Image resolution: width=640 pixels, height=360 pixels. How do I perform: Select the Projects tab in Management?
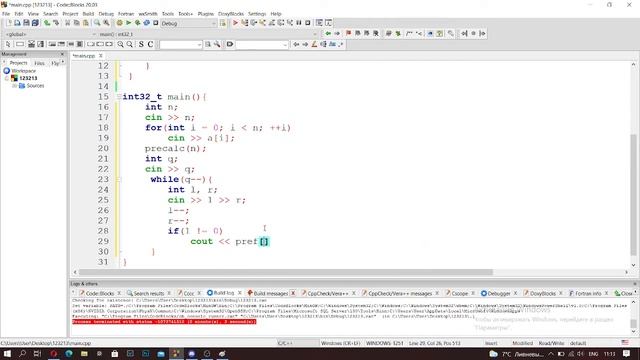pyautogui.click(x=18, y=63)
